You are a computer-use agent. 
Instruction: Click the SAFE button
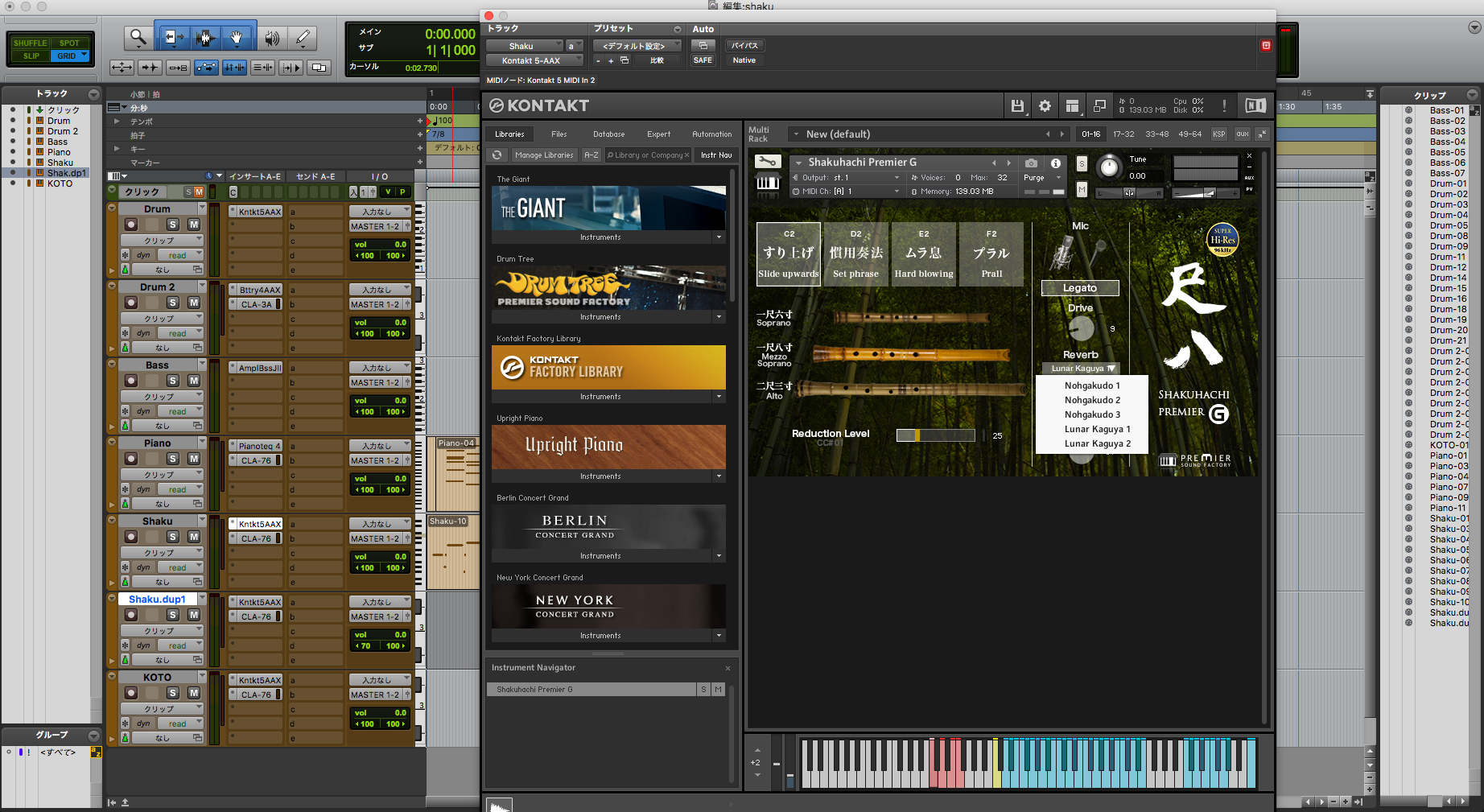coord(703,60)
